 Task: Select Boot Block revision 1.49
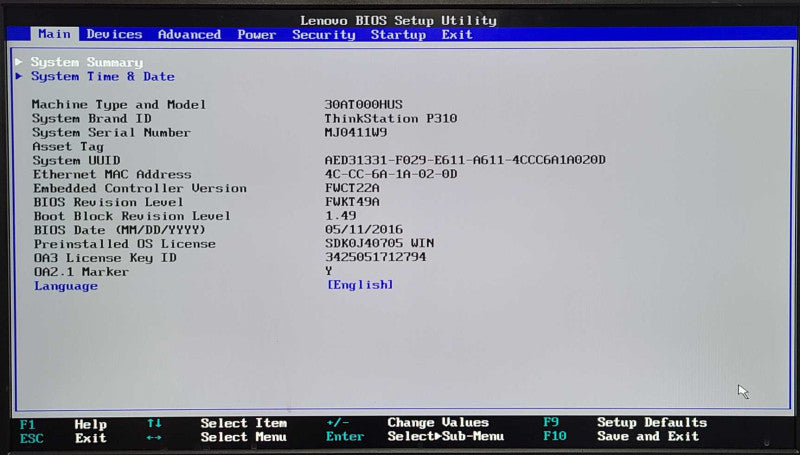tap(340, 215)
